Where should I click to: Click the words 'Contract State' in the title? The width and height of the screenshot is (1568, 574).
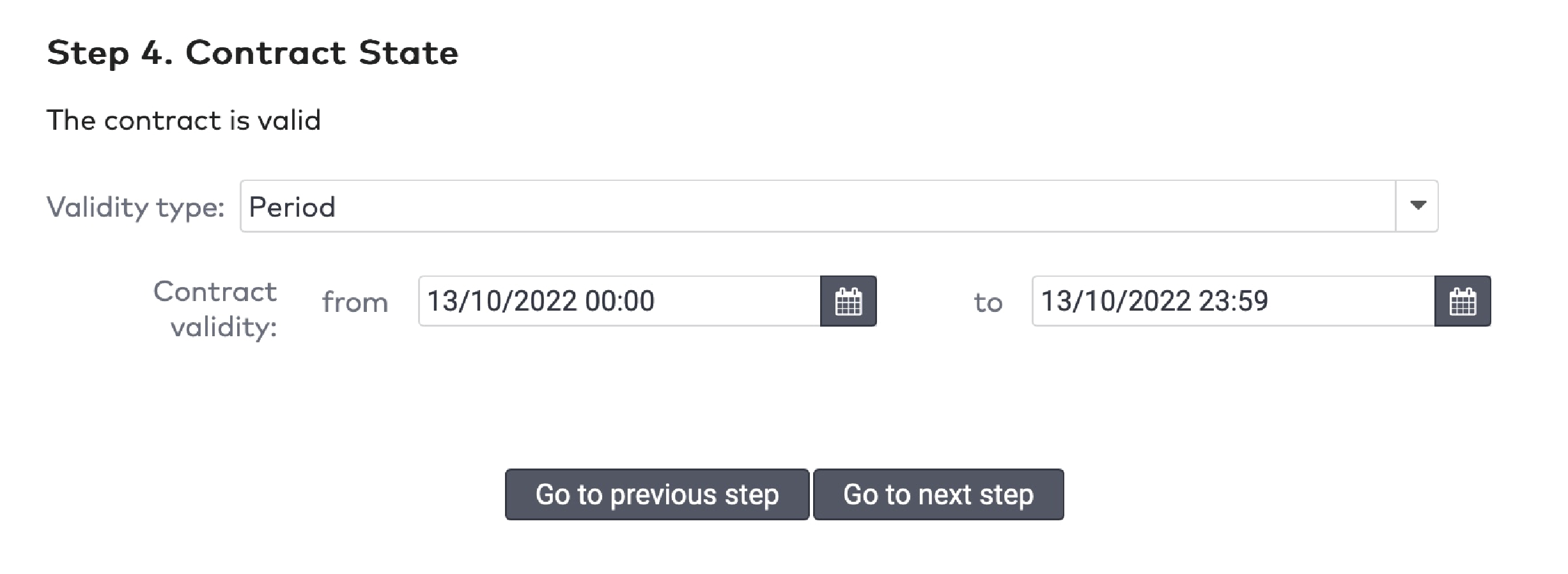(322, 52)
